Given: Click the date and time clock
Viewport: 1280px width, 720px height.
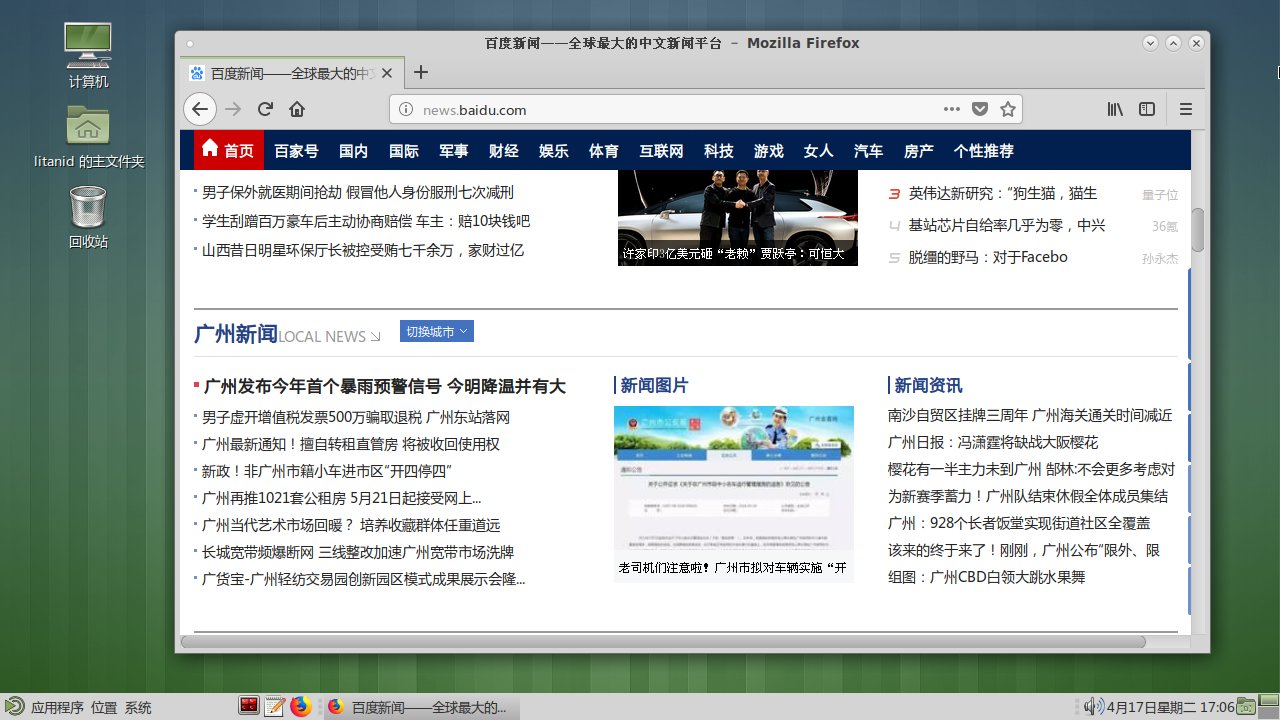Looking at the screenshot, I should pyautogui.click(x=1171, y=707).
